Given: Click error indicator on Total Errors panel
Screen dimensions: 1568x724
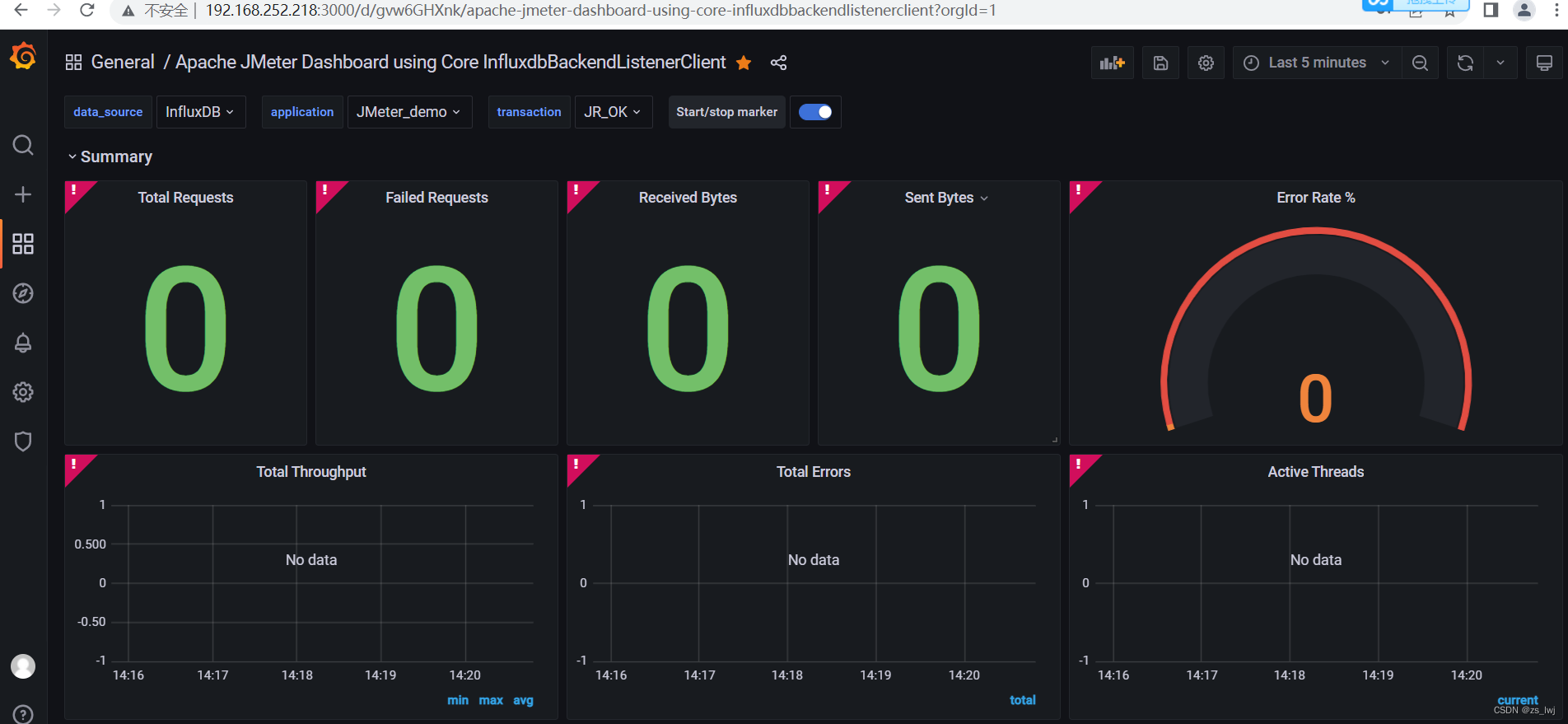Looking at the screenshot, I should (576, 465).
